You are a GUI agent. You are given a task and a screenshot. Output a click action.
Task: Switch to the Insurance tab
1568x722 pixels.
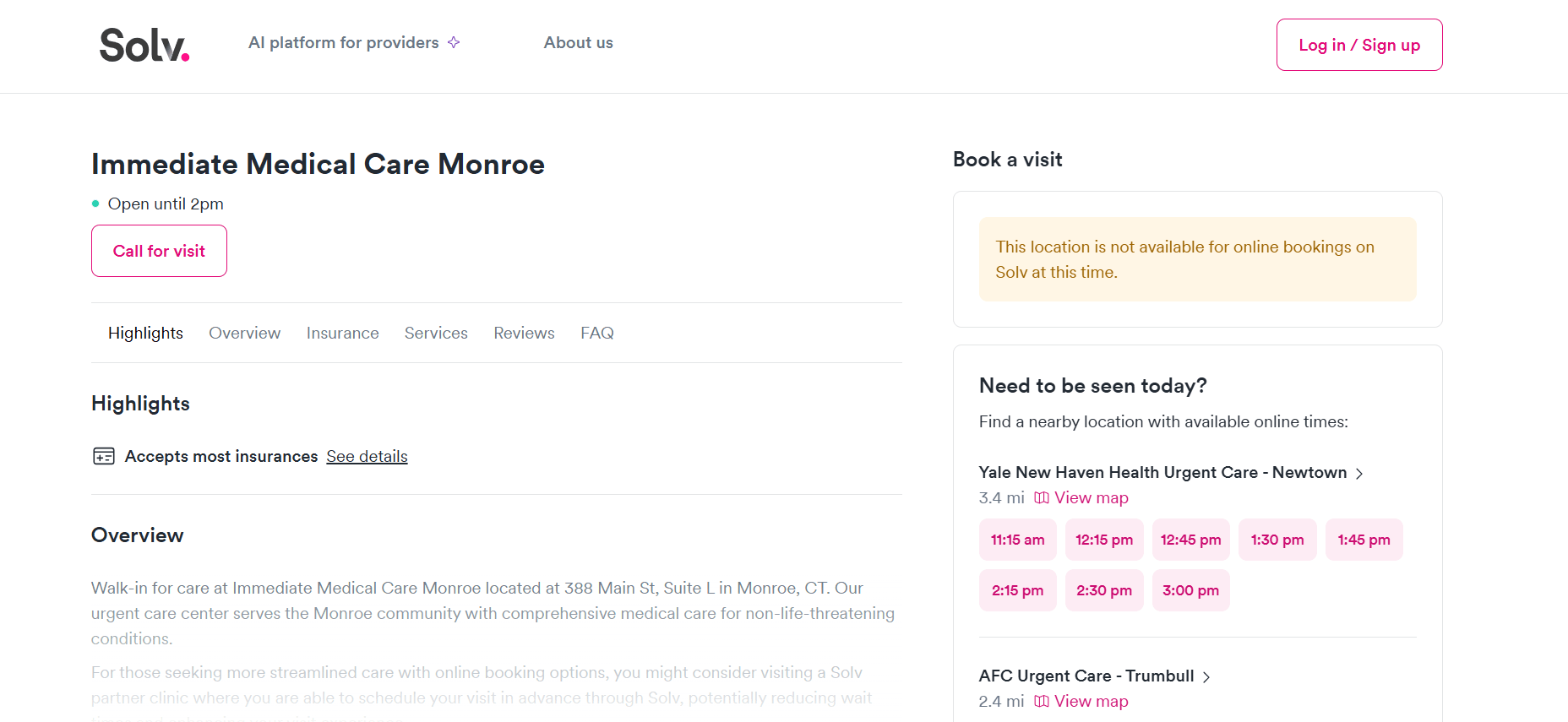click(343, 333)
